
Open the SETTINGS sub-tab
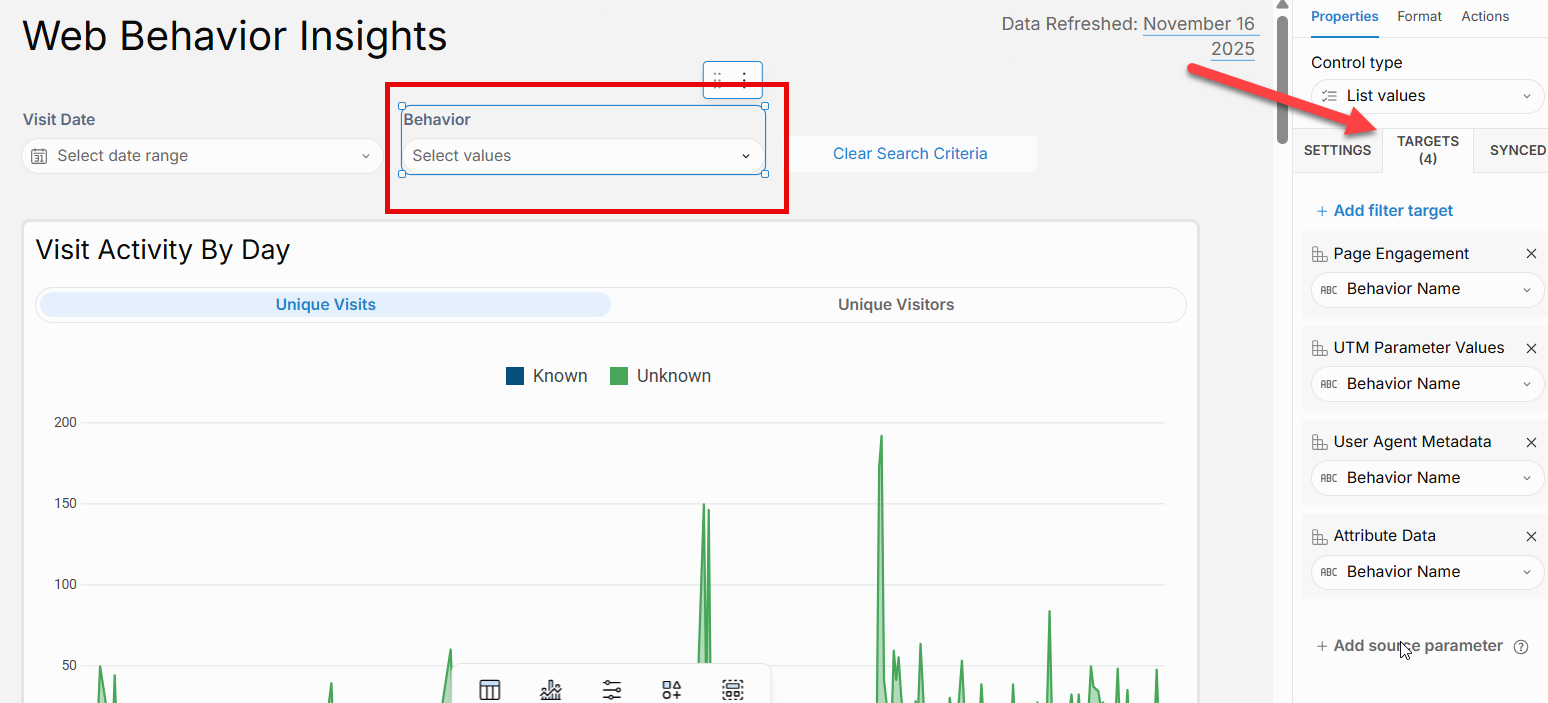[x=1337, y=150]
